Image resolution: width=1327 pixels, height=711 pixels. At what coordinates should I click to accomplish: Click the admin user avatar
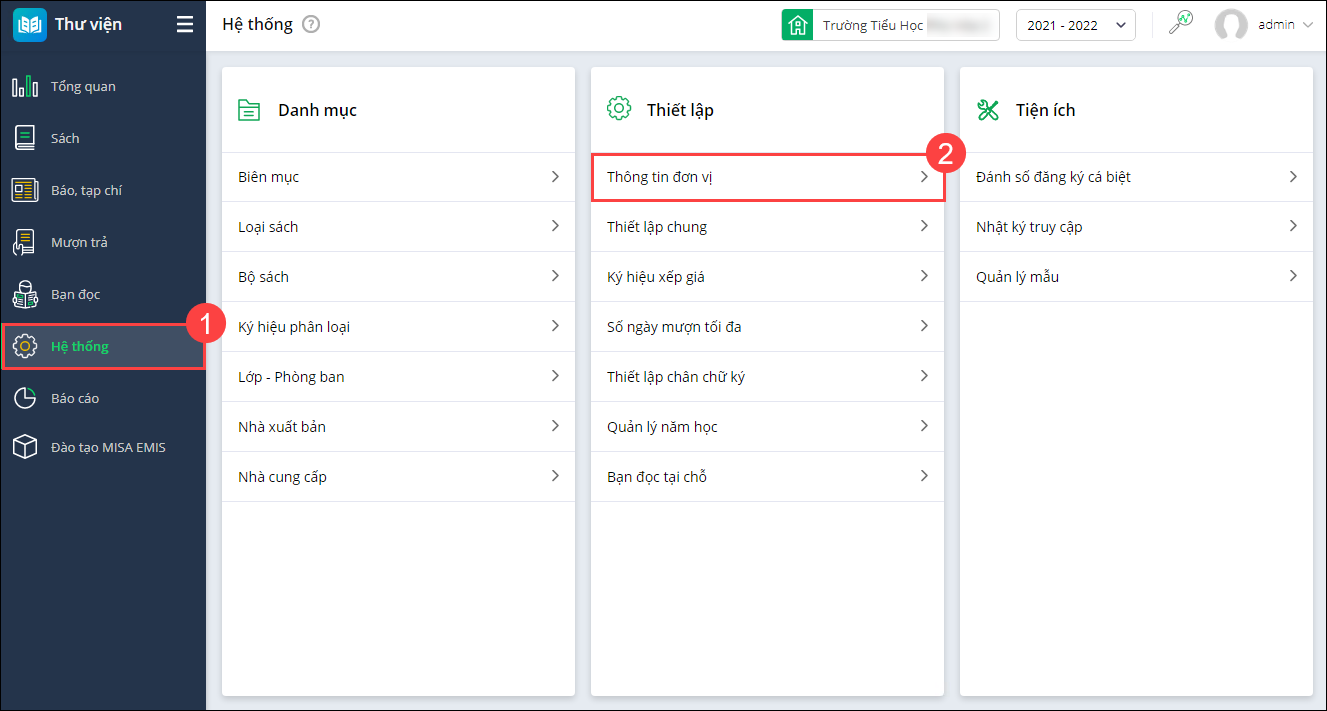tap(1231, 25)
